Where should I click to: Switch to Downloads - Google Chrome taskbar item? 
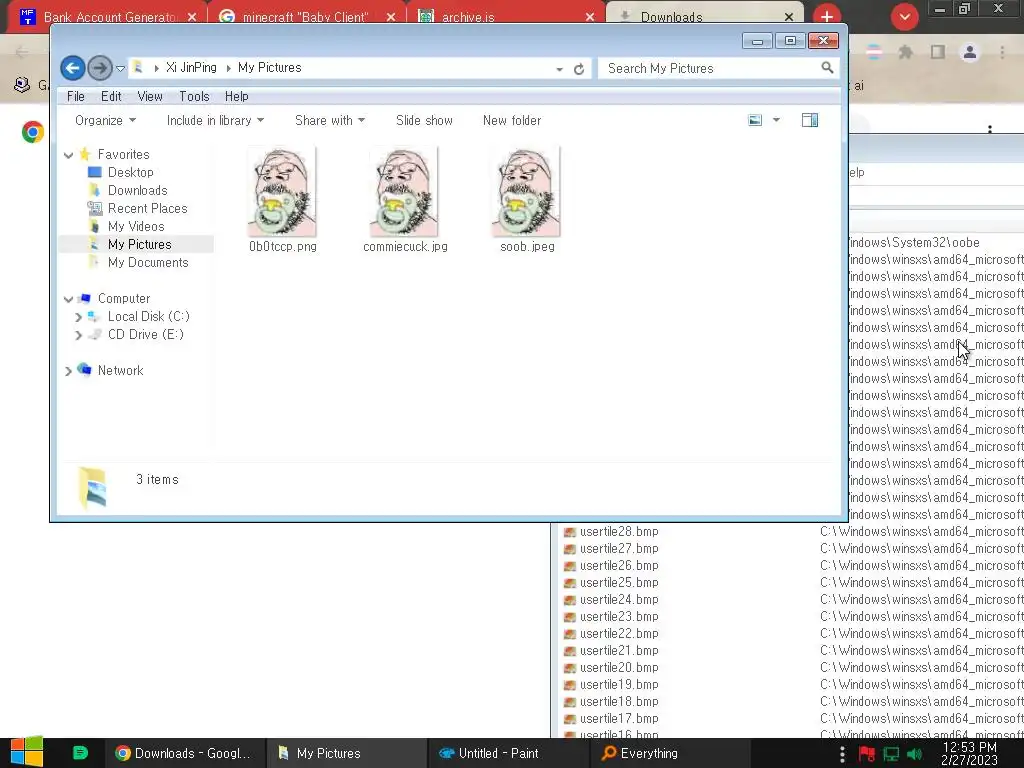pos(184,753)
